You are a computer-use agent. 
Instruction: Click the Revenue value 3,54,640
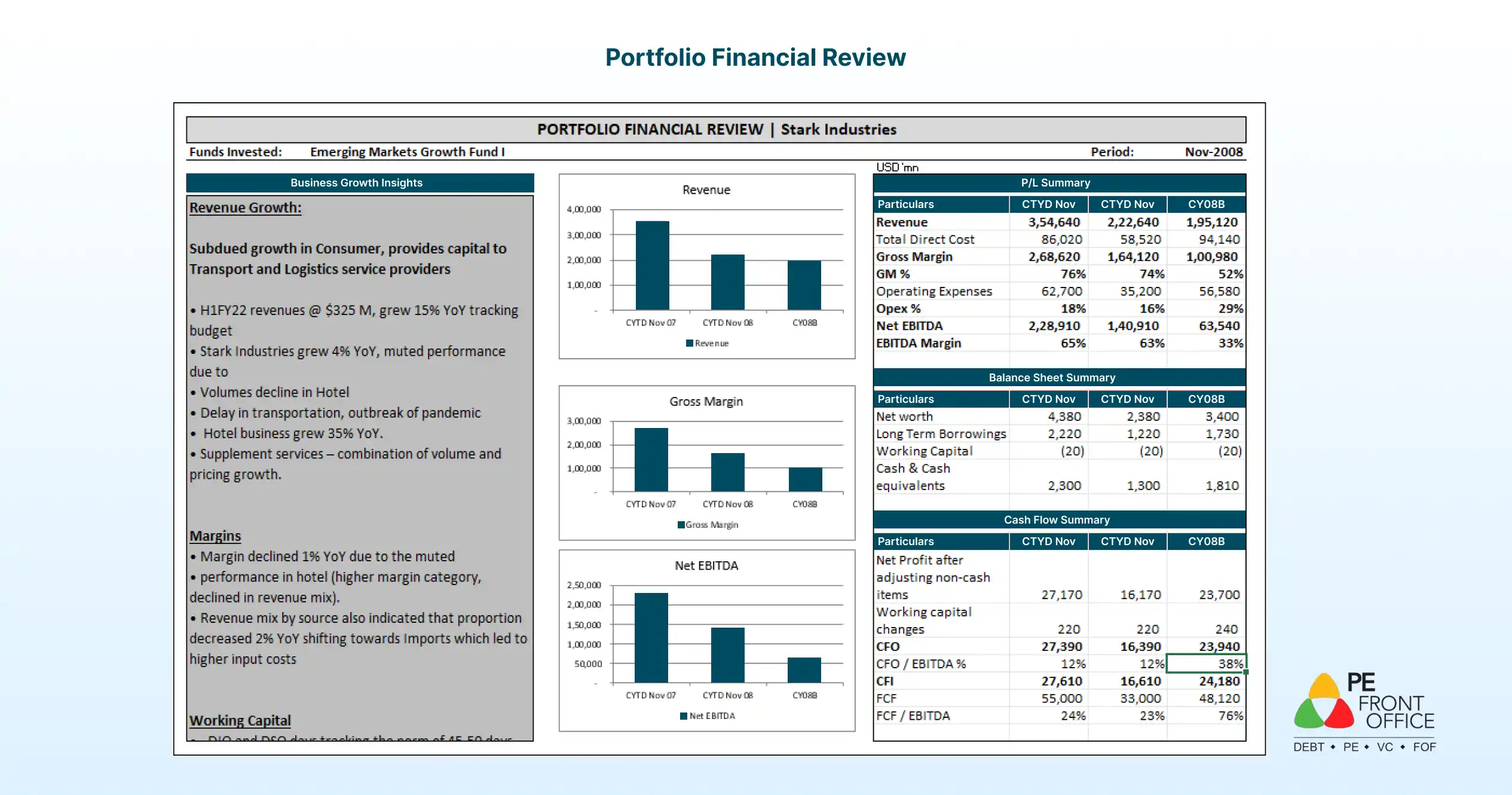pyautogui.click(x=1054, y=222)
